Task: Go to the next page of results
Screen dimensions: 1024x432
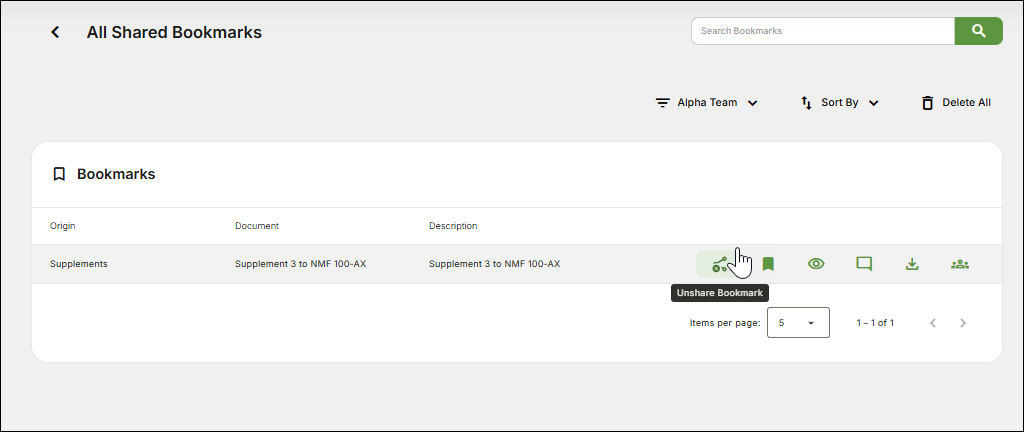Action: (x=963, y=323)
